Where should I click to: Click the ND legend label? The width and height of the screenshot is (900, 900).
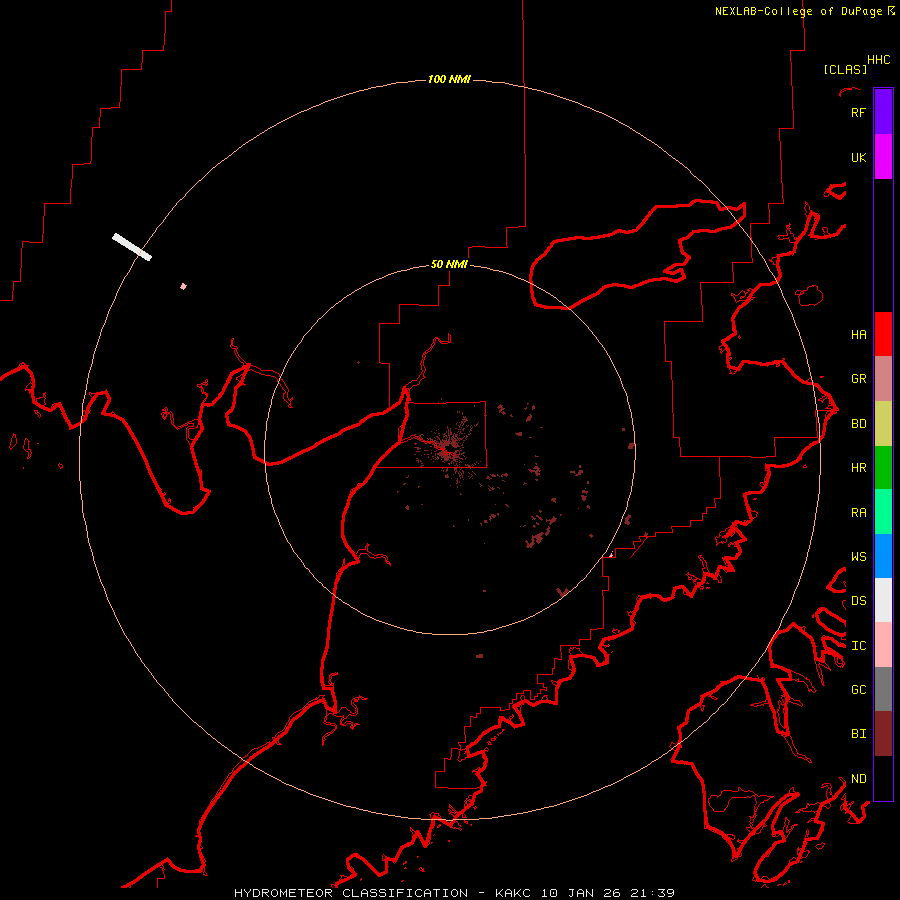coord(858,778)
